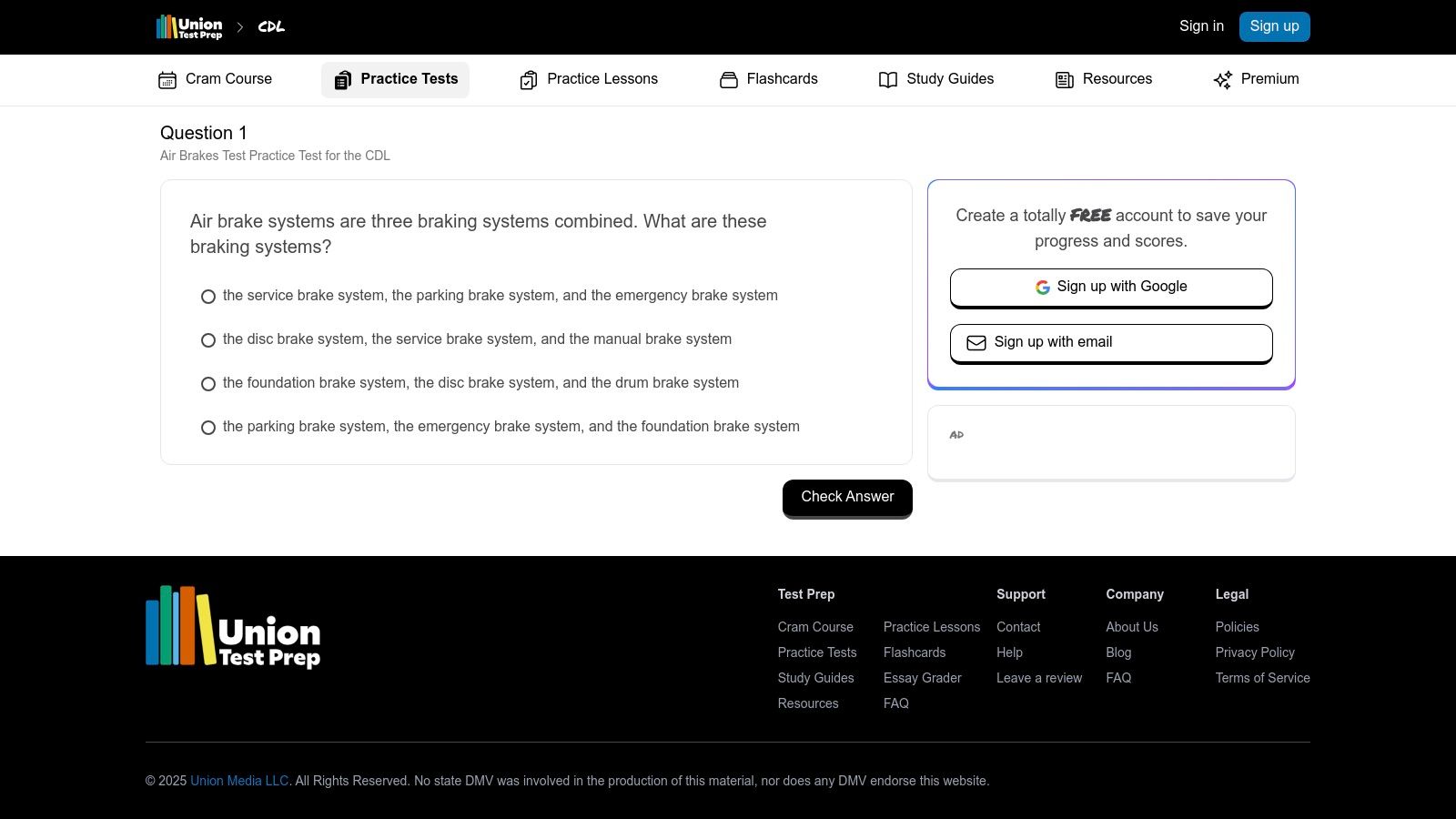Screen dimensions: 1456x819
Task: Open the Union Media LLC link
Action: (239, 781)
